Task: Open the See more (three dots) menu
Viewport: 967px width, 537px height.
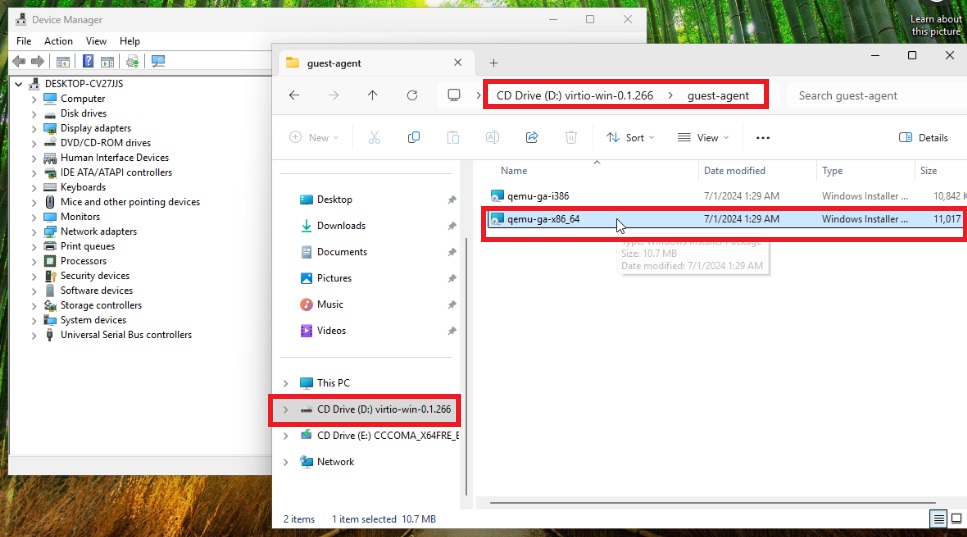Action: [x=763, y=138]
